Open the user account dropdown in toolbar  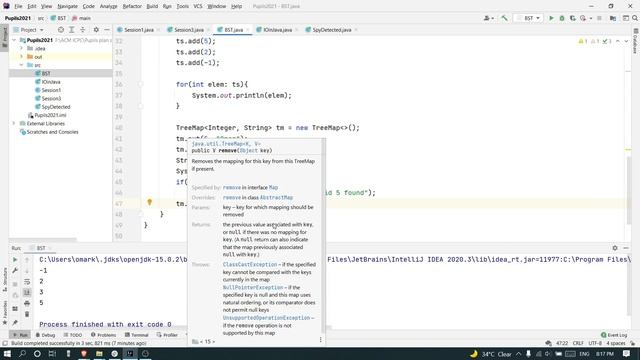(489, 18)
